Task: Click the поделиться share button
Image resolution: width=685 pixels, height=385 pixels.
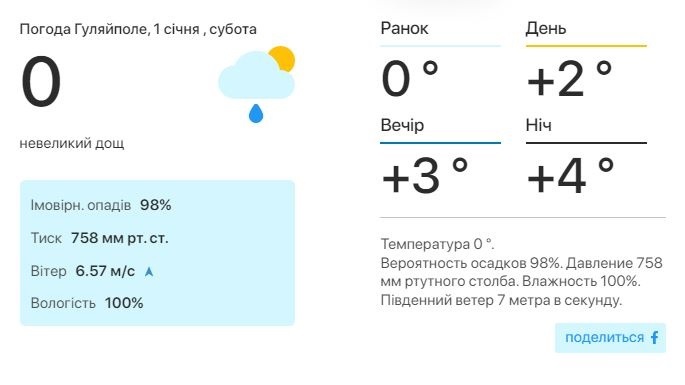Action: pos(610,338)
